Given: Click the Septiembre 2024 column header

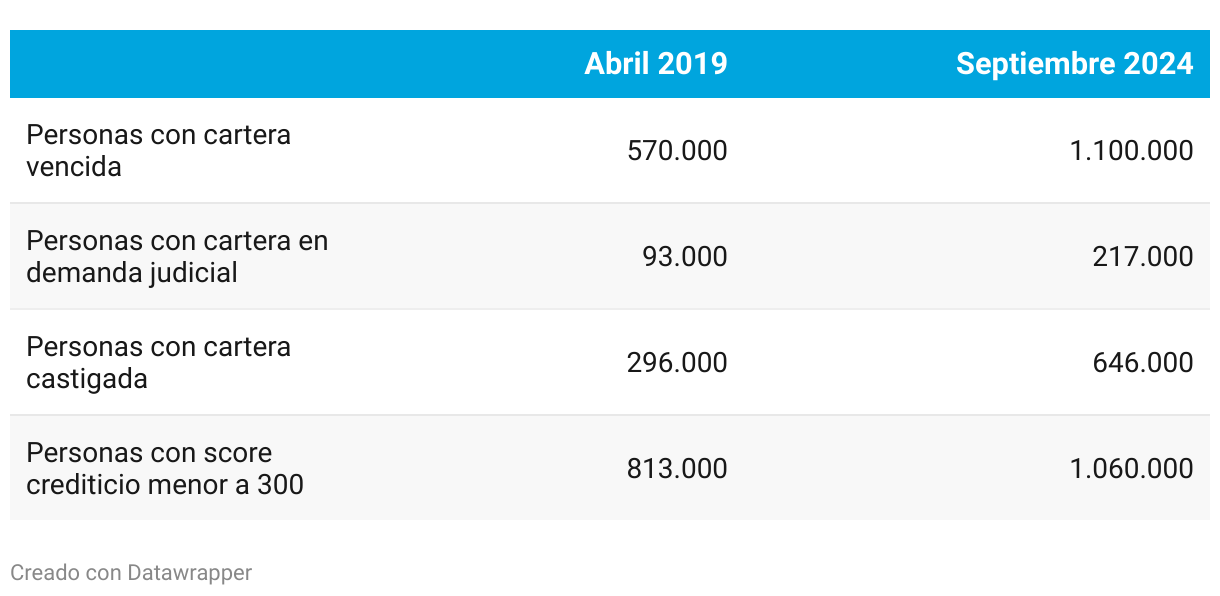Looking at the screenshot, I should click(x=1074, y=64).
